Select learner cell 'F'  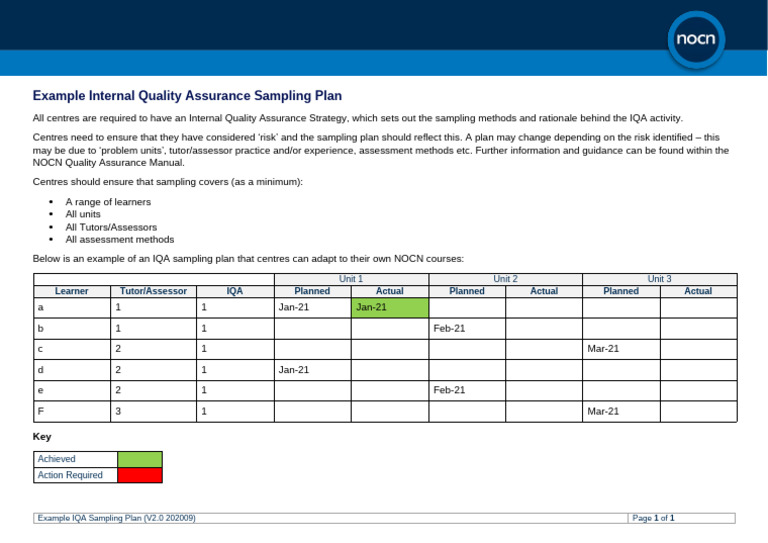72,411
